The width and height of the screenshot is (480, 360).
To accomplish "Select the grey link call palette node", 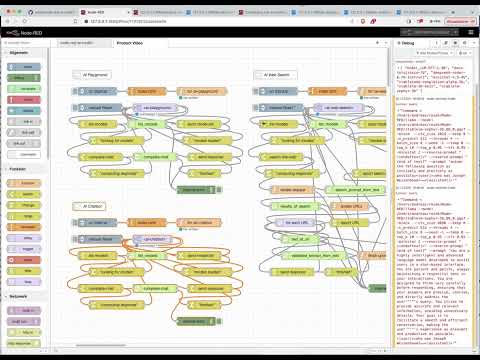I will pyautogui.click(x=24, y=133).
